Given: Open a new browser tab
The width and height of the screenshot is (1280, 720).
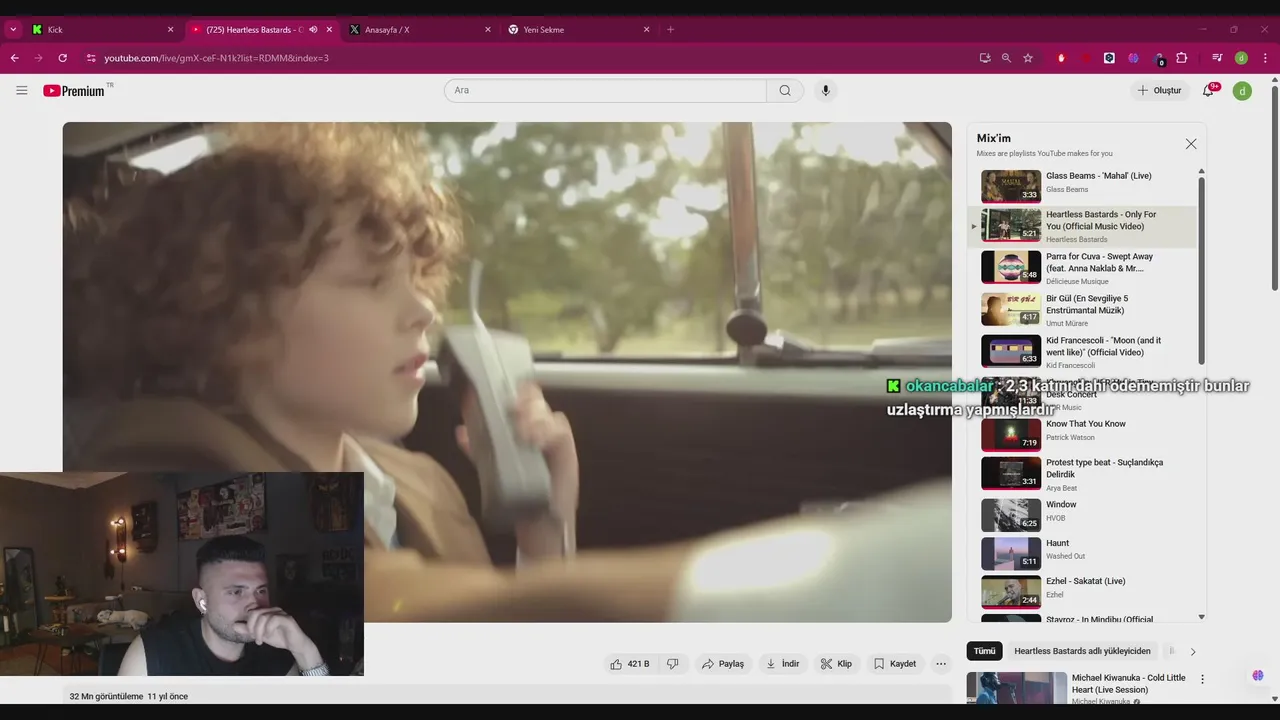Looking at the screenshot, I should click(x=670, y=30).
